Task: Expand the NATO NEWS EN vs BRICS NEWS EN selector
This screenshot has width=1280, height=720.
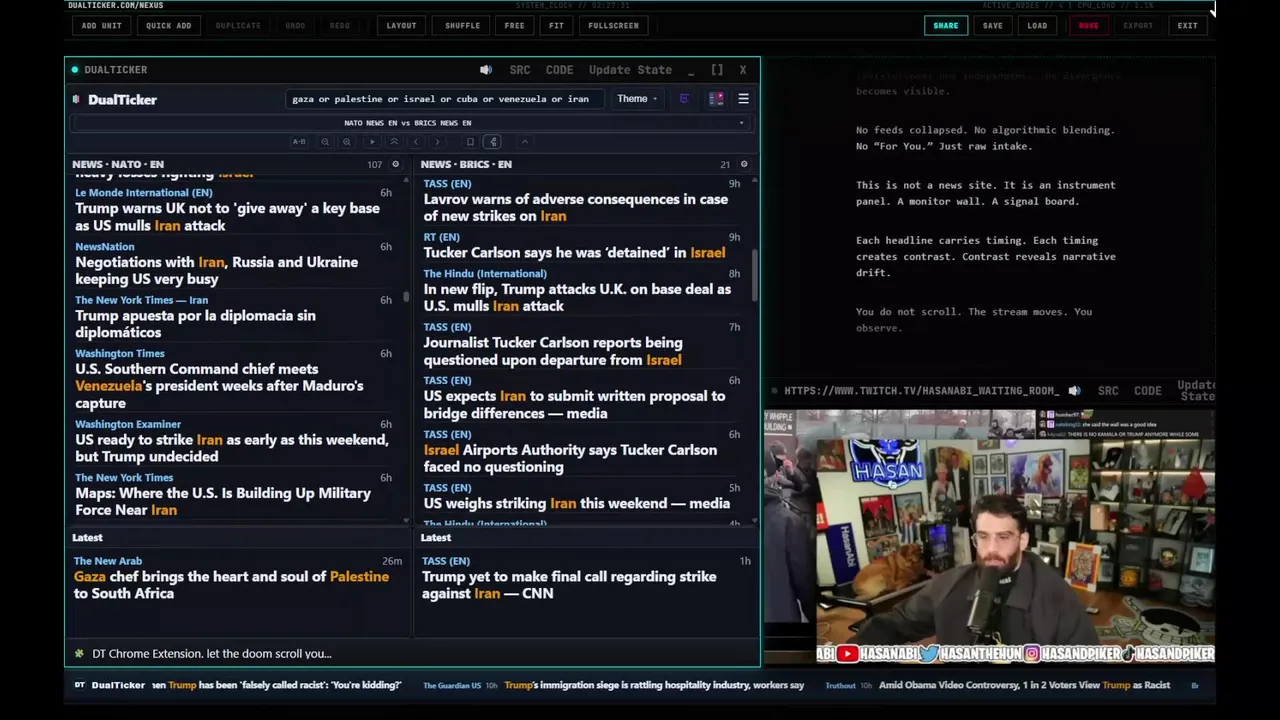Action: pyautogui.click(x=411, y=123)
